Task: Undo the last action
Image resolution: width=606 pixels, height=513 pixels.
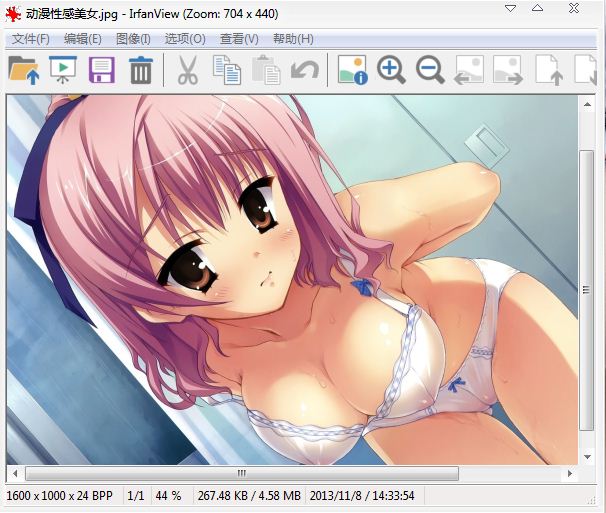Action: [x=304, y=70]
